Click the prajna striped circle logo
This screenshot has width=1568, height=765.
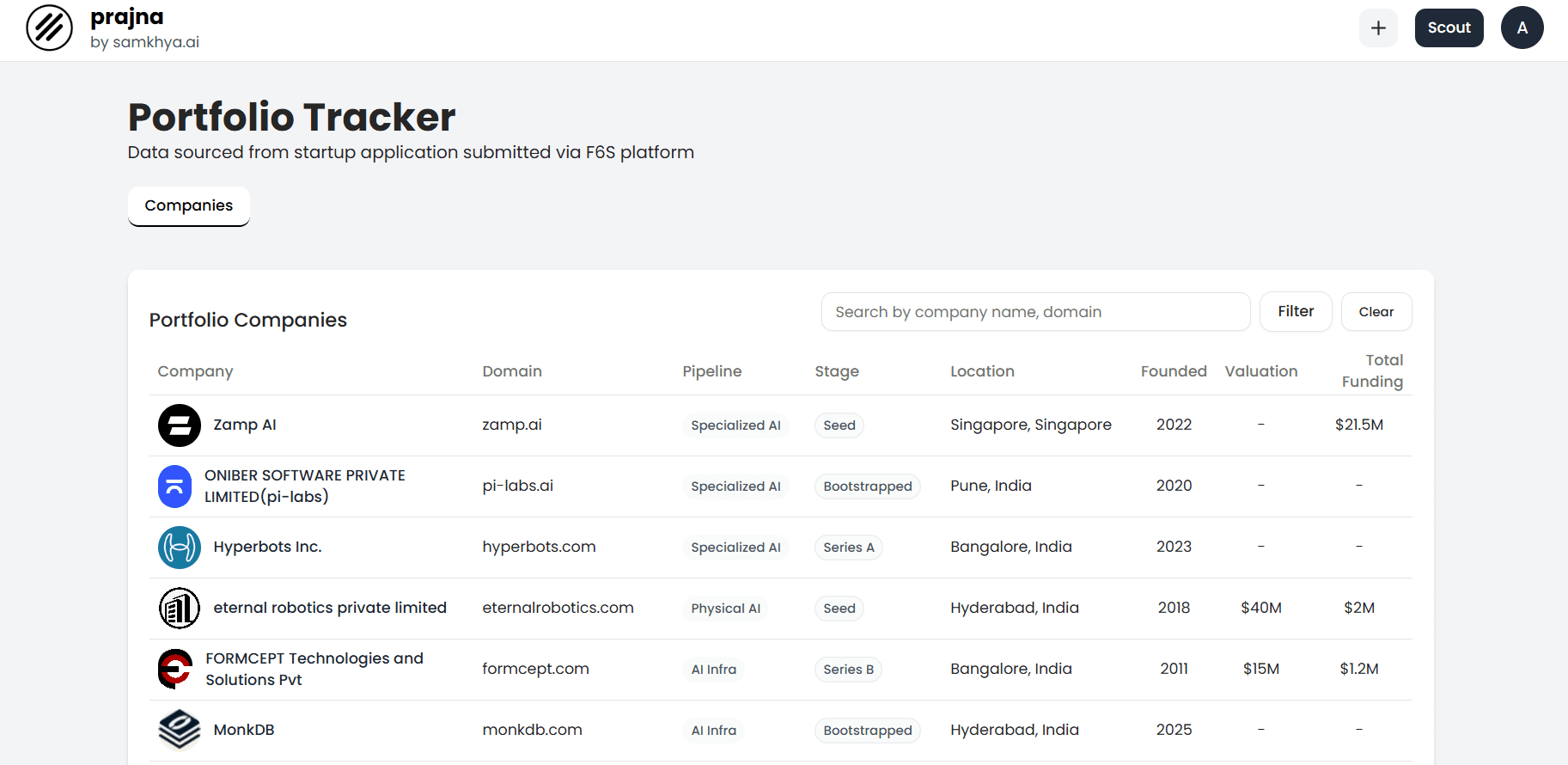pyautogui.click(x=49, y=28)
